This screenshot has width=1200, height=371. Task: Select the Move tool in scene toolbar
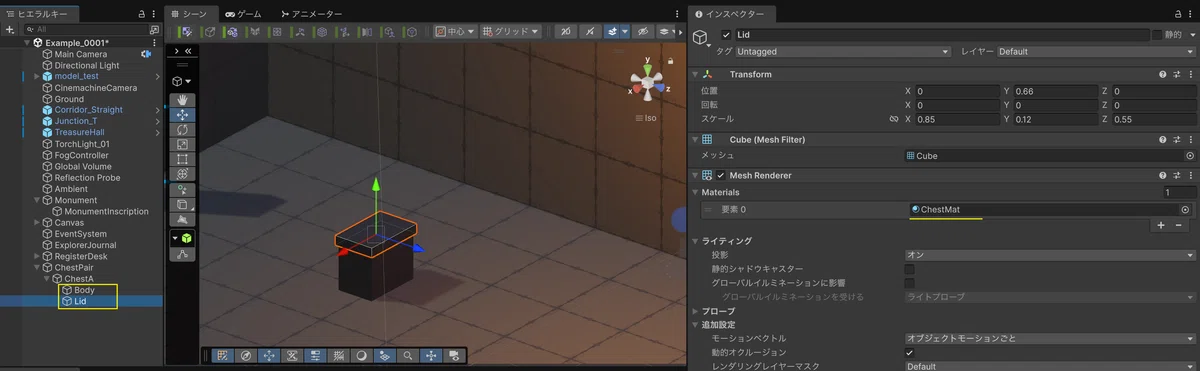pyautogui.click(x=182, y=115)
